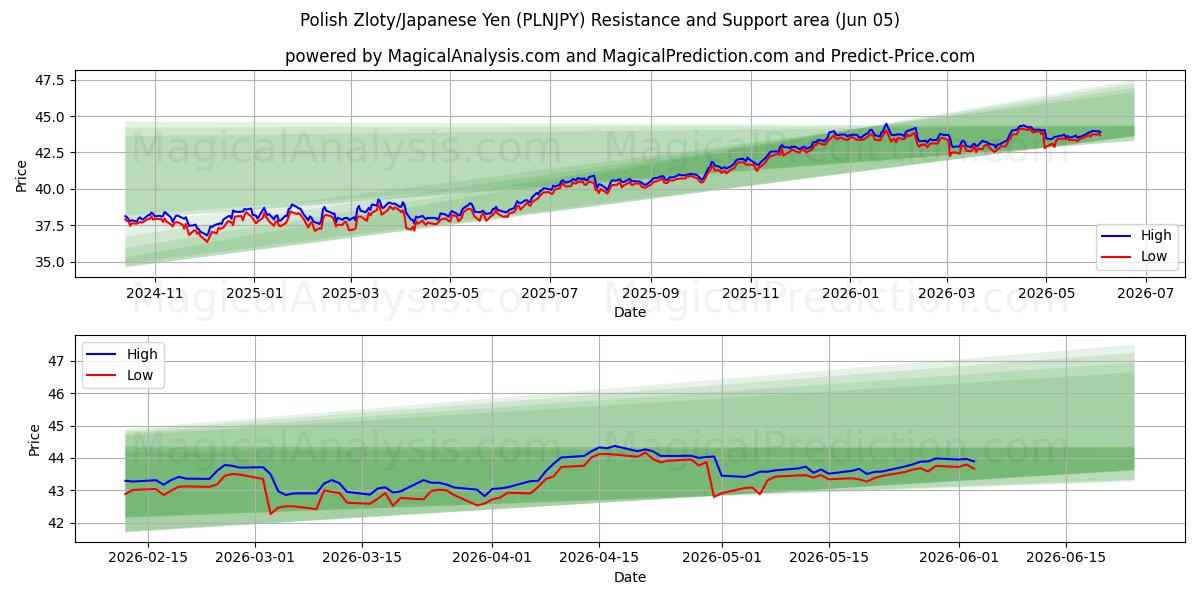This screenshot has height=600, width=1200.
Task: Click the '2025-11' x-axis tick label
Action: point(751,292)
